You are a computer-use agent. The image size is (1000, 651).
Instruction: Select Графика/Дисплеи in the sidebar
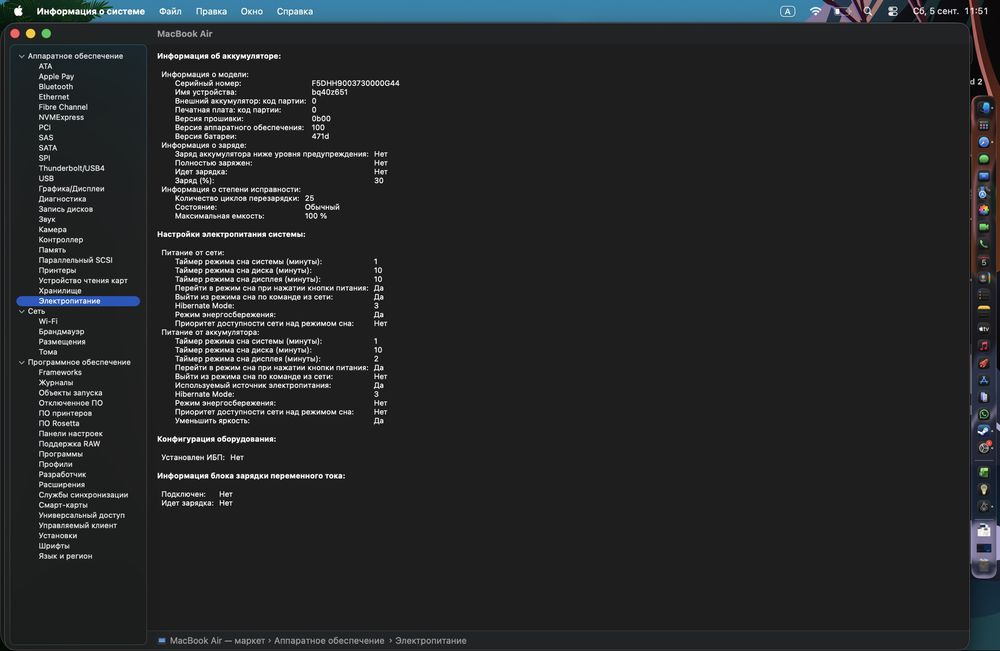71,189
